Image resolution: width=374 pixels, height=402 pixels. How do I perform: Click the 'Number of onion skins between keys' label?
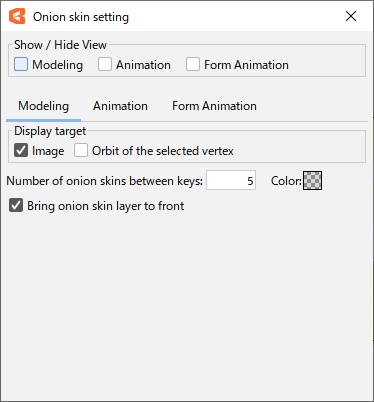pyautogui.click(x=104, y=181)
